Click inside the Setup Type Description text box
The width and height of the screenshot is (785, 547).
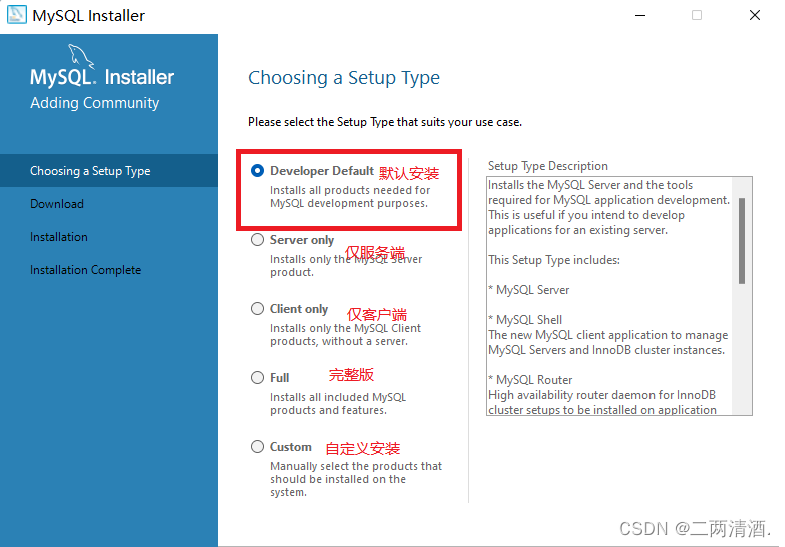(x=609, y=296)
